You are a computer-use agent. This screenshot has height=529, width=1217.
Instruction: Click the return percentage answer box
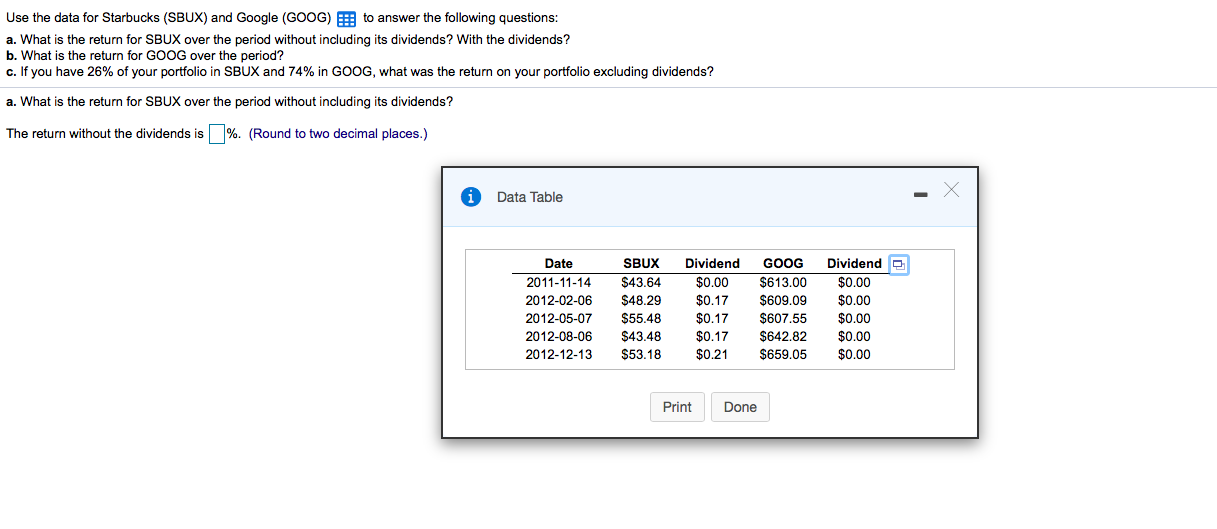(216, 134)
